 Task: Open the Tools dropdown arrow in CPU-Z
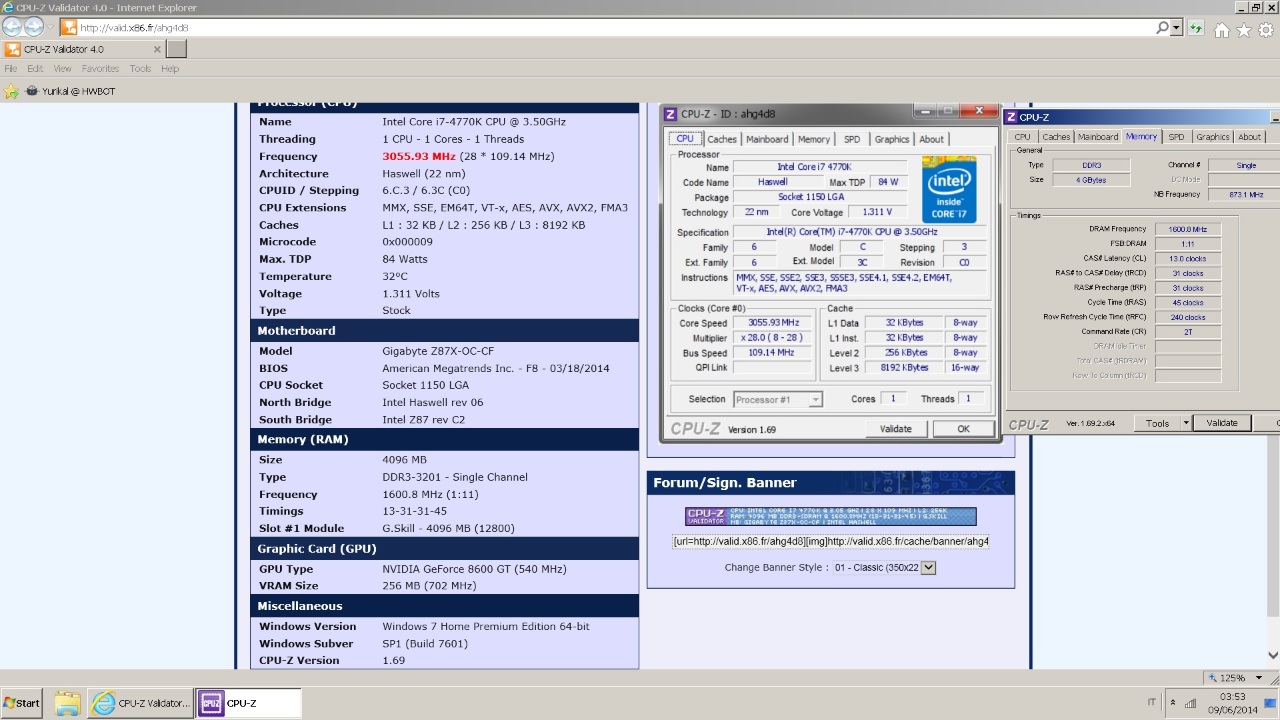(x=1186, y=423)
